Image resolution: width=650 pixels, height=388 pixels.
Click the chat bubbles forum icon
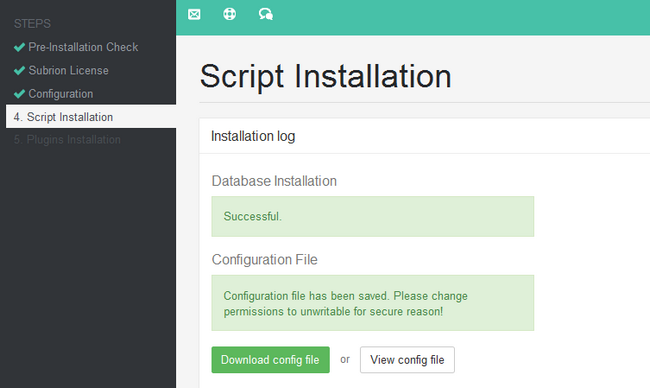[266, 15]
